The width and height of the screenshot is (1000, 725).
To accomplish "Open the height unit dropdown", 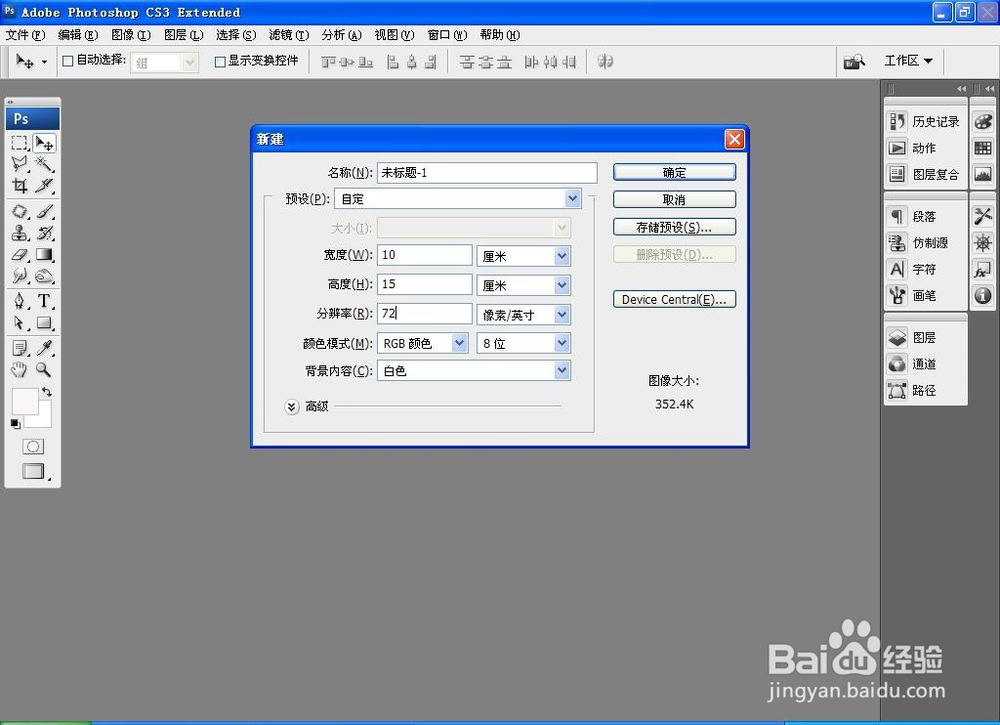I will coord(524,285).
